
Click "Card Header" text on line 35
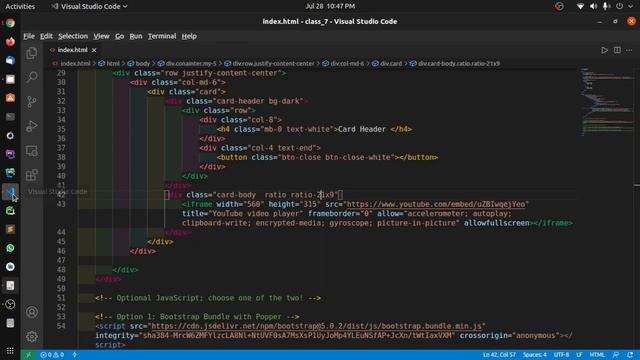362,129
